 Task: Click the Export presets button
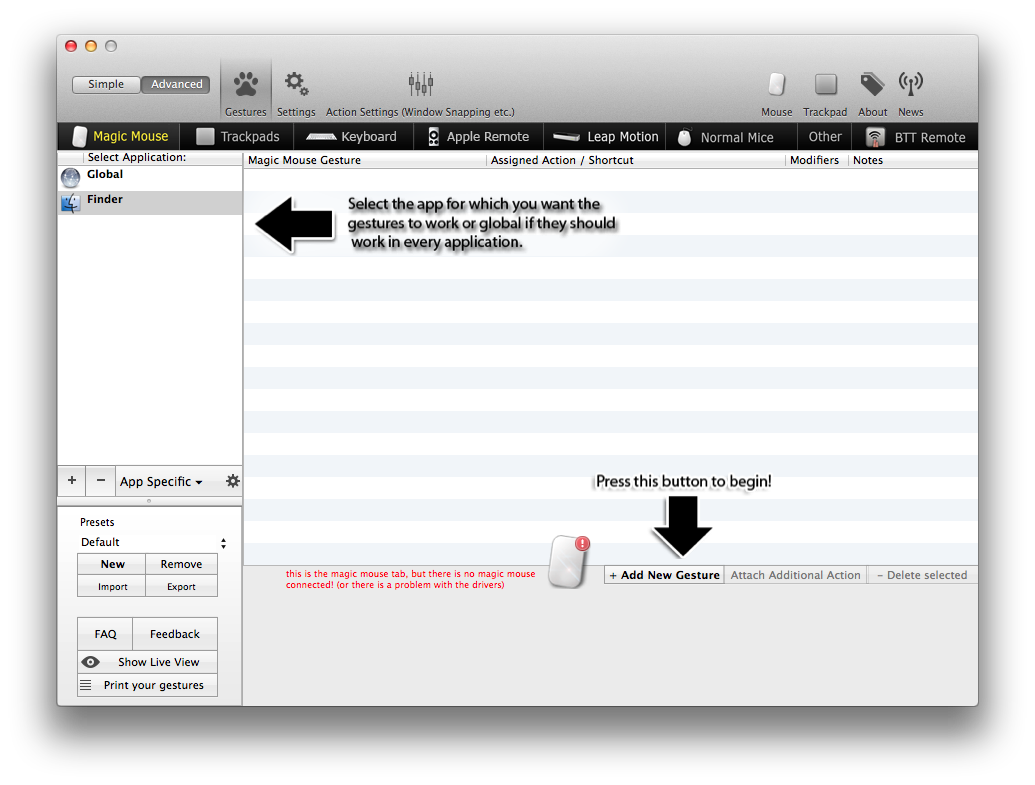181,587
